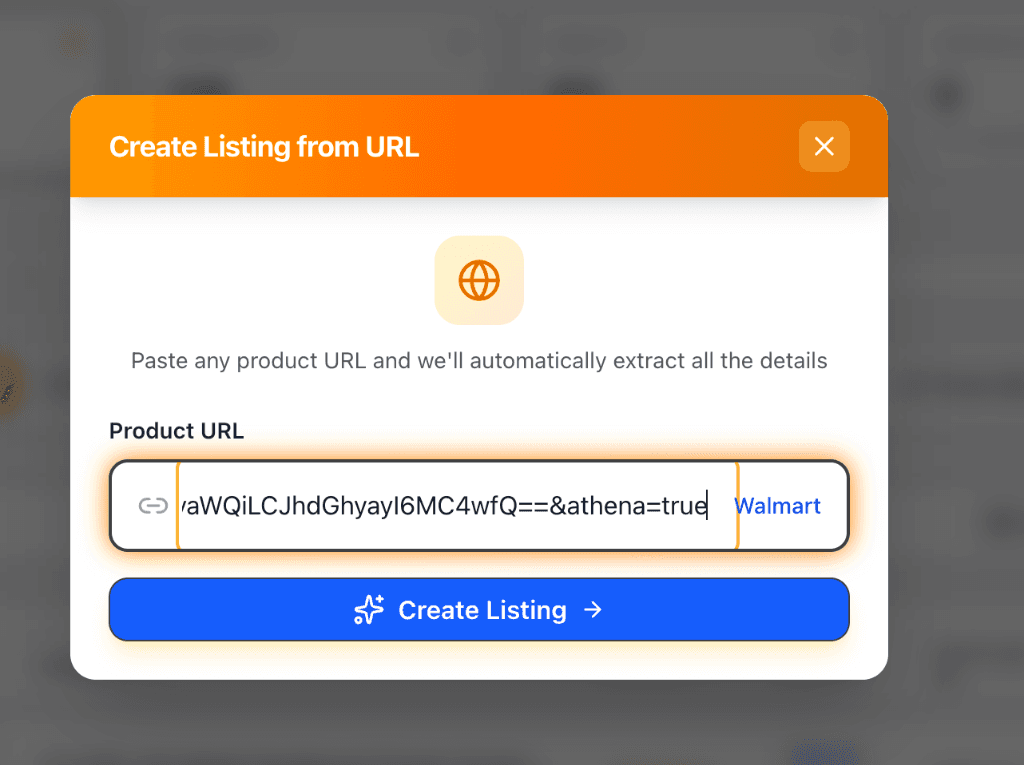The width and height of the screenshot is (1024, 765).
Task: Click the X icon in the orange header
Action: tap(824, 146)
